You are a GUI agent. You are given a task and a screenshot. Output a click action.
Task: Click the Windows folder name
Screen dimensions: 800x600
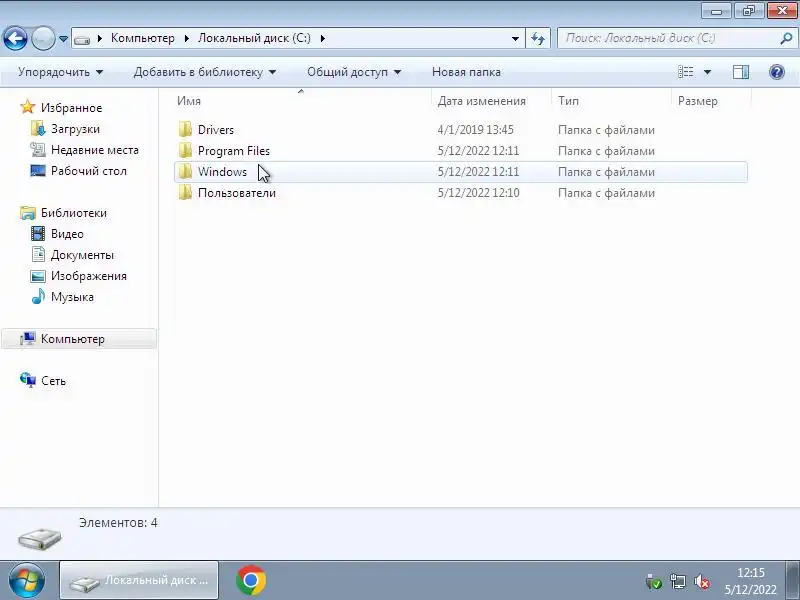coord(222,172)
